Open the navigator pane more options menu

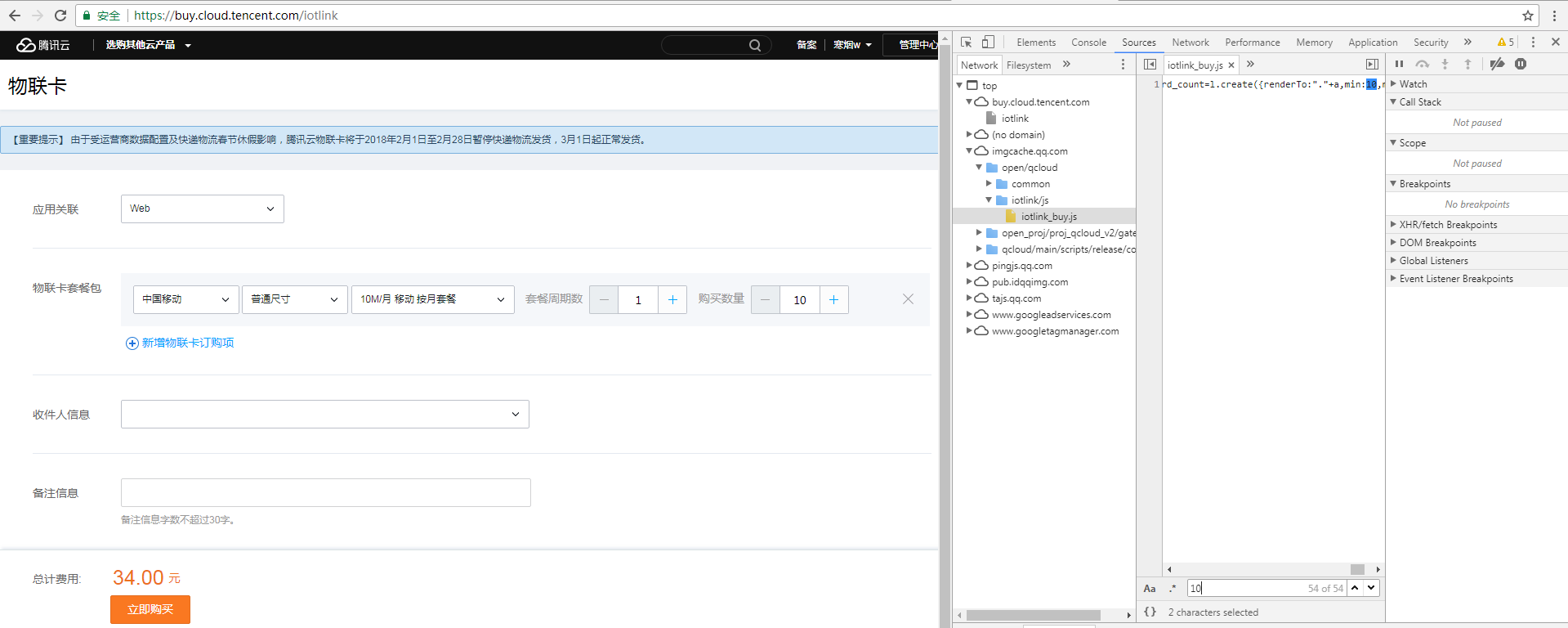pyautogui.click(x=1123, y=65)
